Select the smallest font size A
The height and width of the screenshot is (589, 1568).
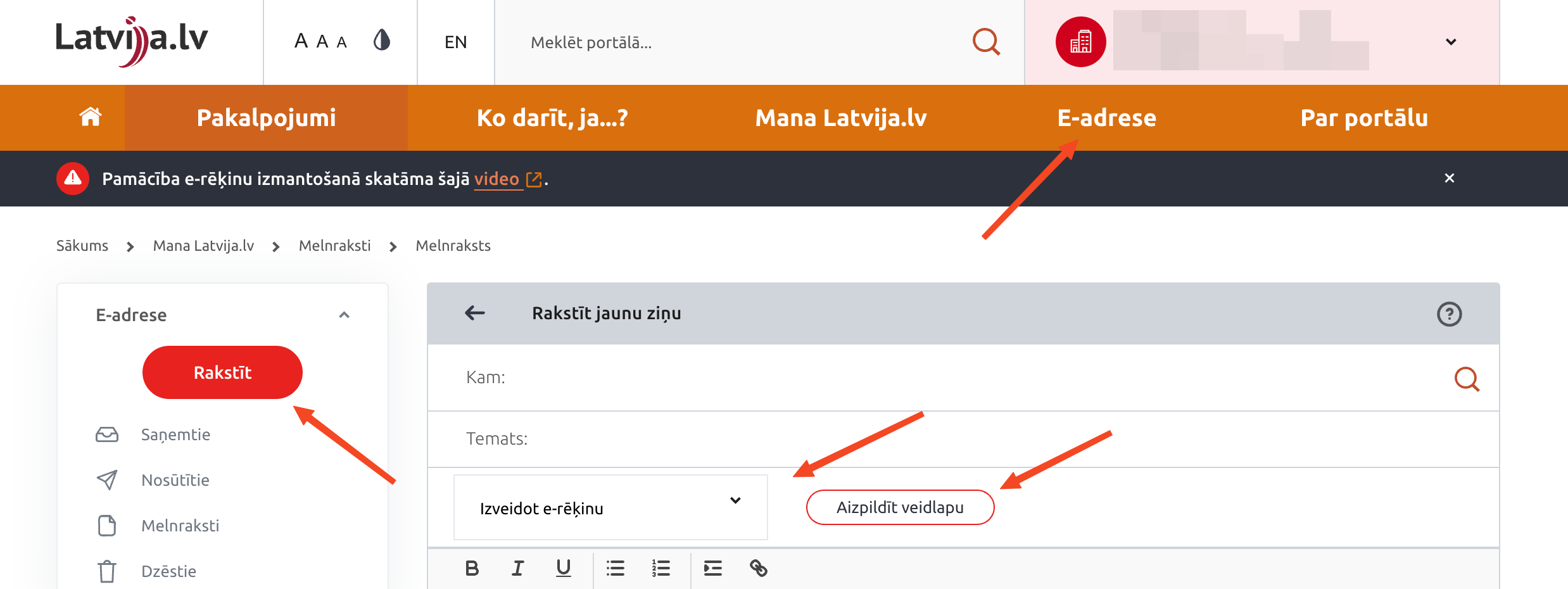[x=342, y=42]
